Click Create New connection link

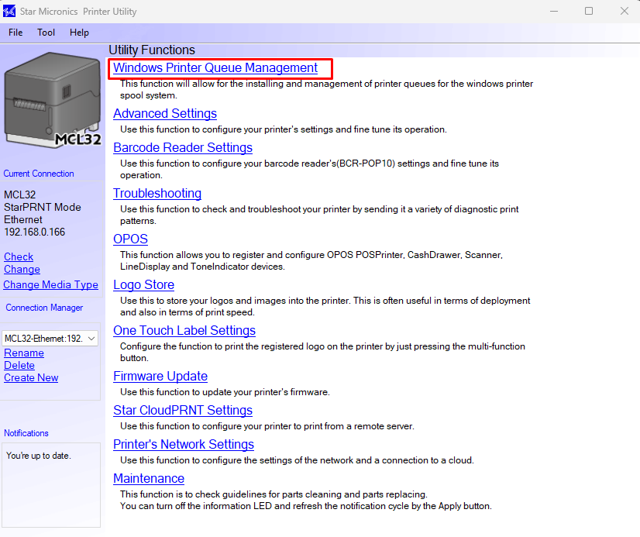click(x=31, y=378)
